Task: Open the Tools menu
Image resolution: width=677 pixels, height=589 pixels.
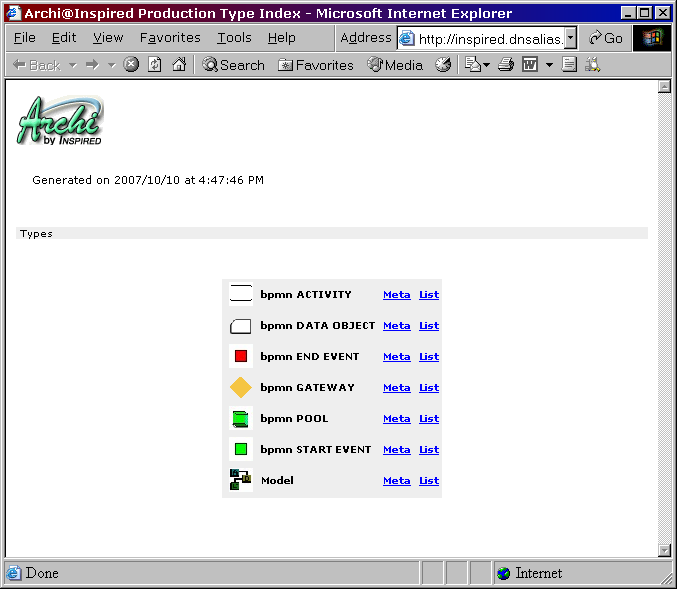Action: [234, 38]
